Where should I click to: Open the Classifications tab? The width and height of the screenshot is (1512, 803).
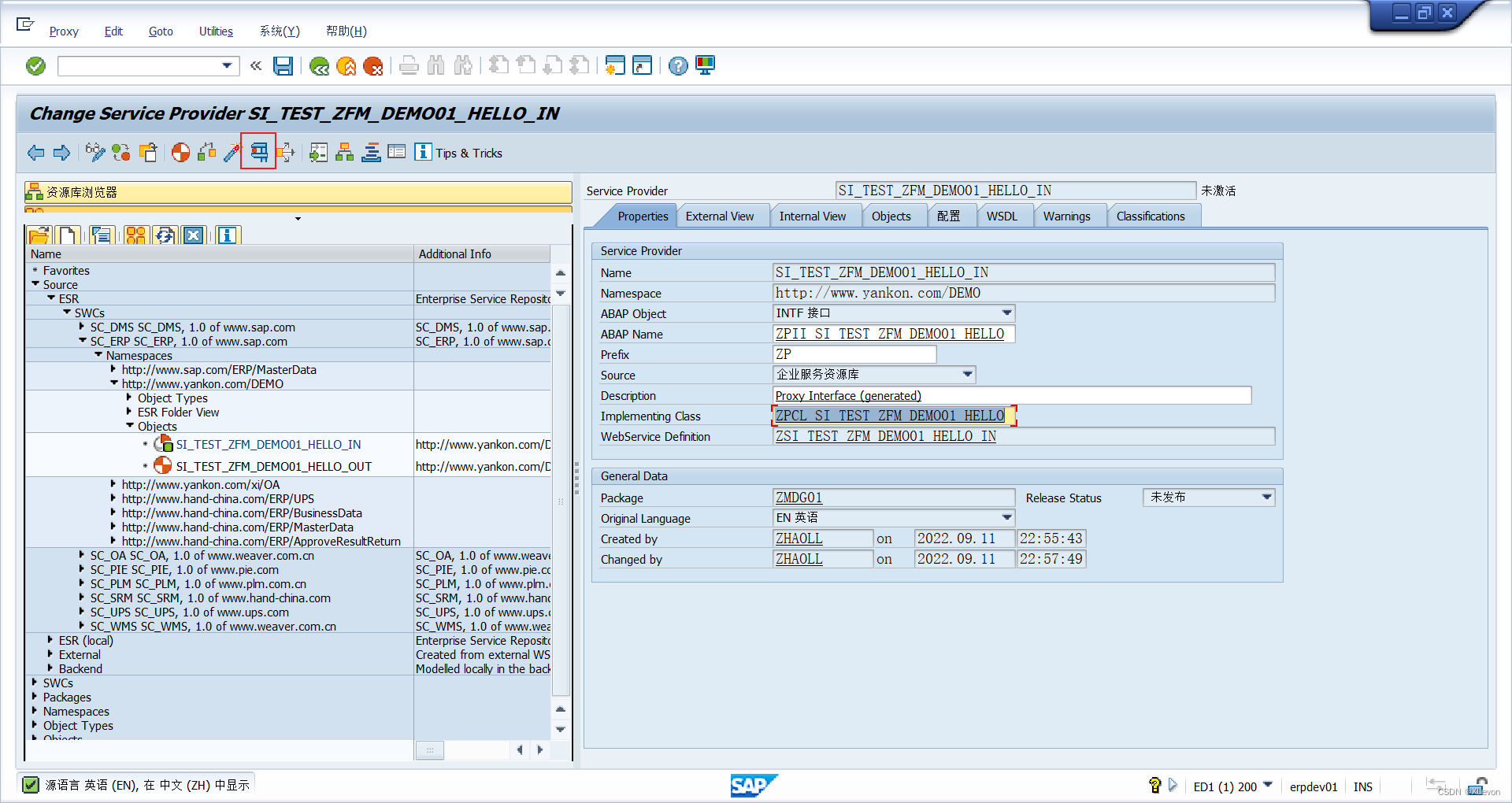coord(1151,216)
